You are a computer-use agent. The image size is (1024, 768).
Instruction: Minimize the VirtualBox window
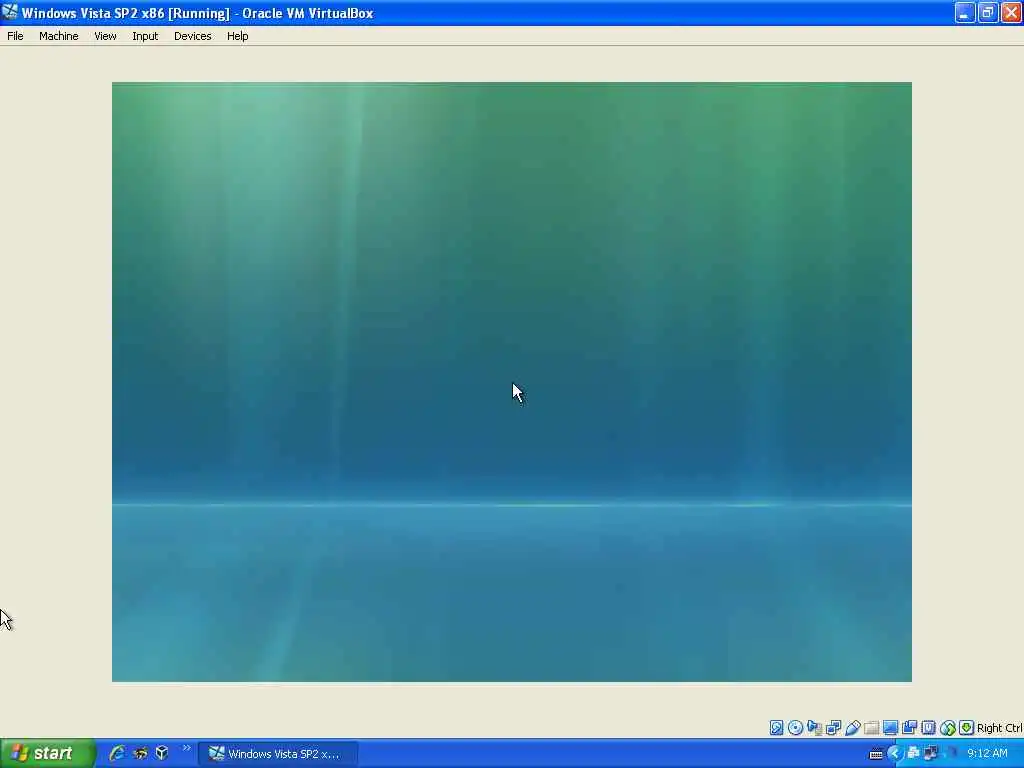tap(965, 12)
